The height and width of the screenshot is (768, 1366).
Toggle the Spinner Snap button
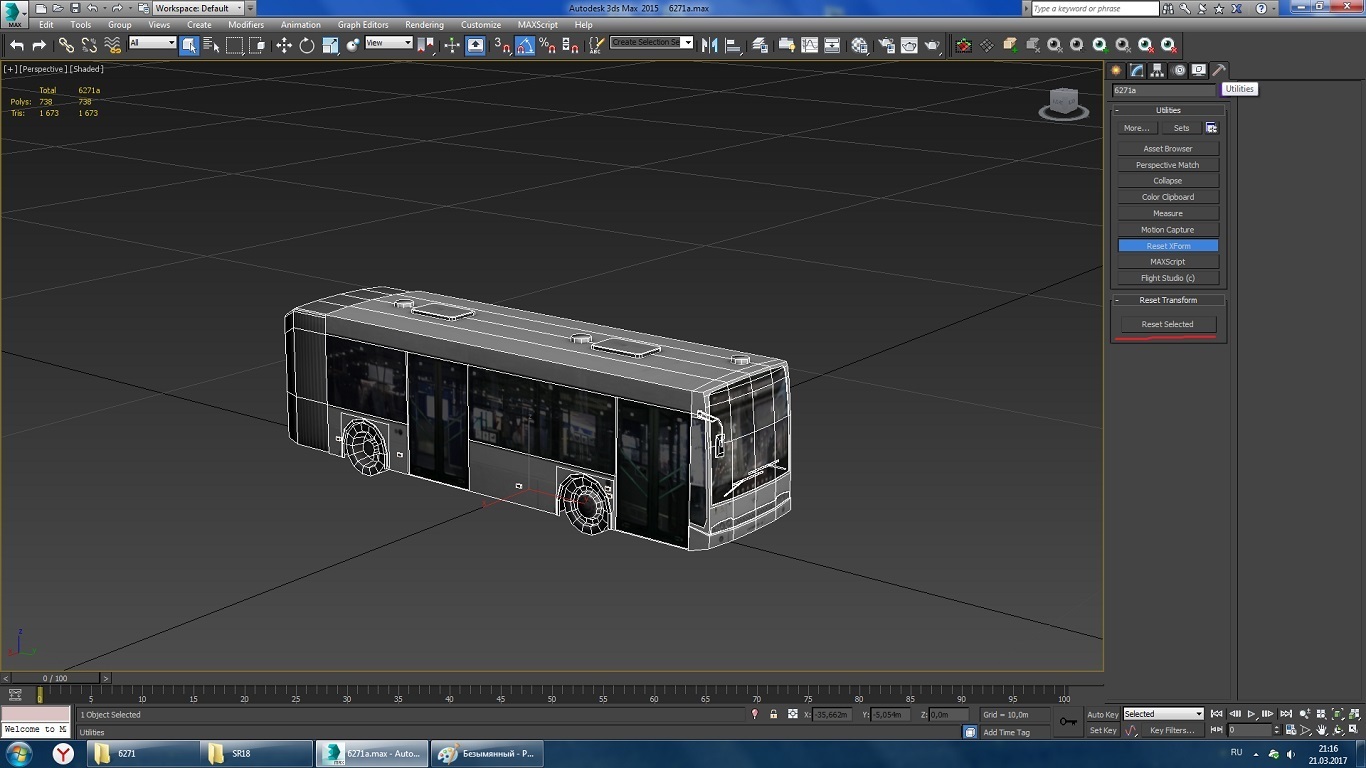571,45
